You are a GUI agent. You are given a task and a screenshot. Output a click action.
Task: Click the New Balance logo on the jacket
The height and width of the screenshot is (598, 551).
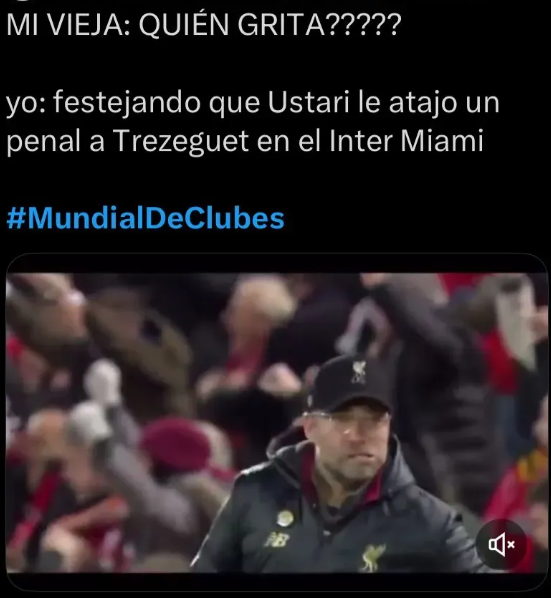tap(278, 539)
